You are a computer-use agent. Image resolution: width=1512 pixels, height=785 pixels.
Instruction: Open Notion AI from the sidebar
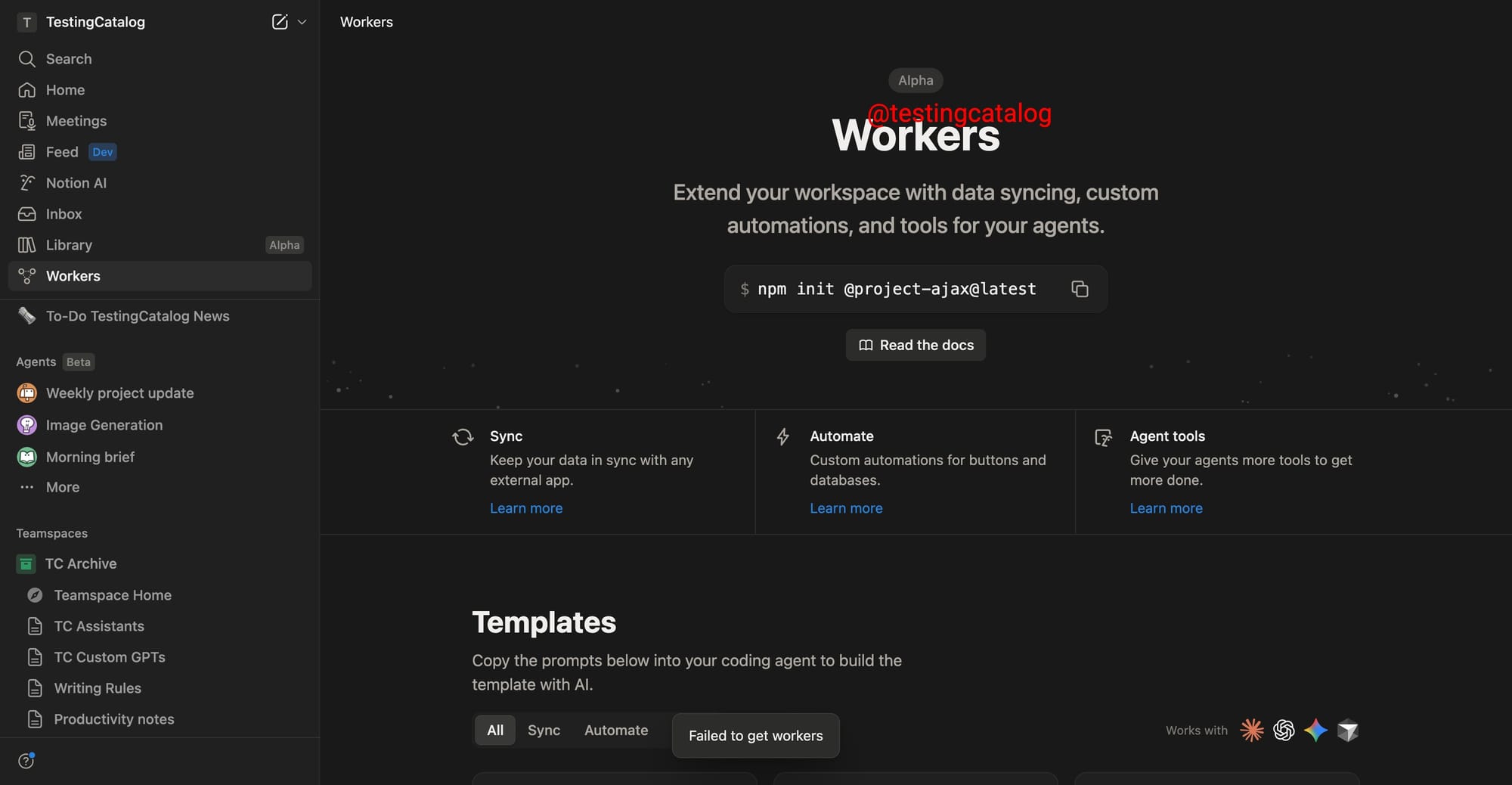(x=76, y=183)
